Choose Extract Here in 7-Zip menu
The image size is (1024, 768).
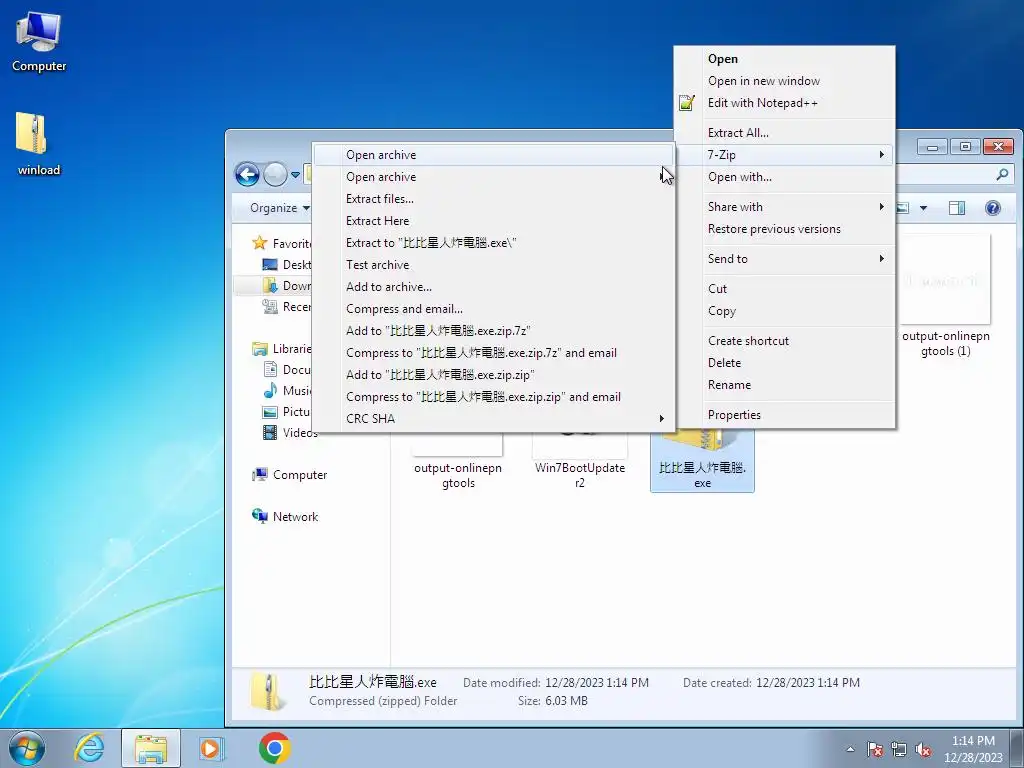[x=493, y=221]
